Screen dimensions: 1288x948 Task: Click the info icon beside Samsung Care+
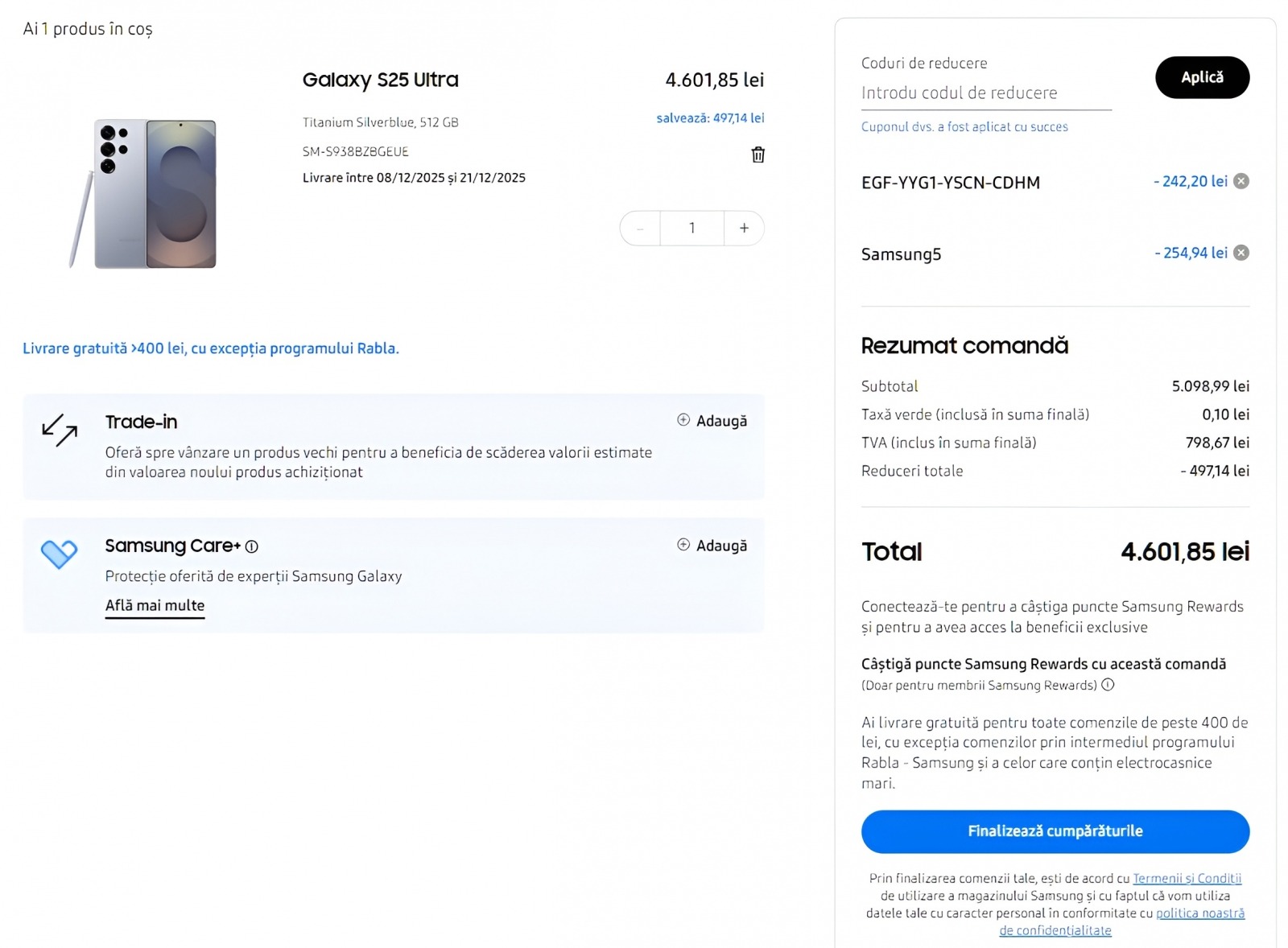(252, 546)
